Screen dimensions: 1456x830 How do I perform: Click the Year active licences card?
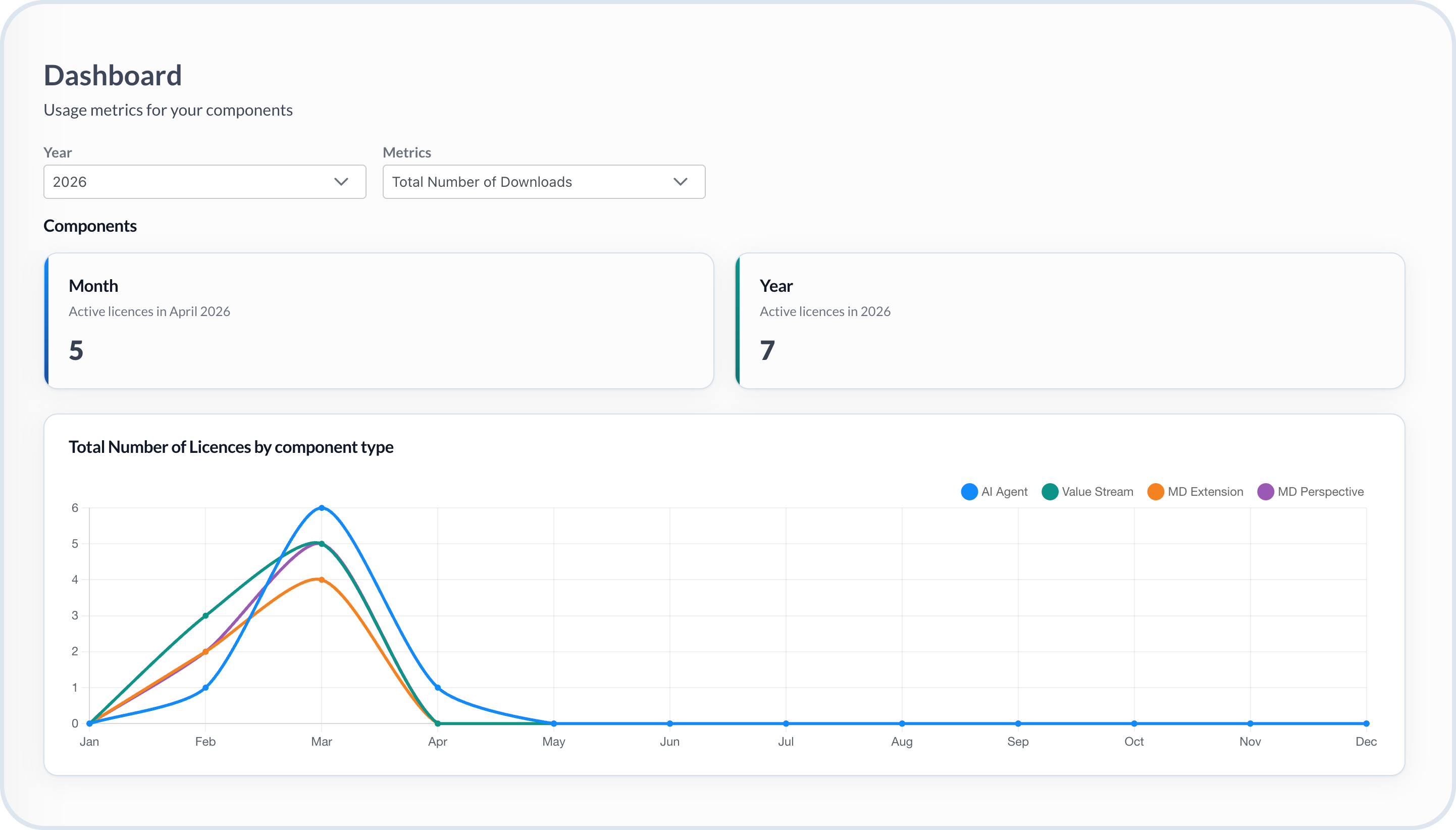1070,321
